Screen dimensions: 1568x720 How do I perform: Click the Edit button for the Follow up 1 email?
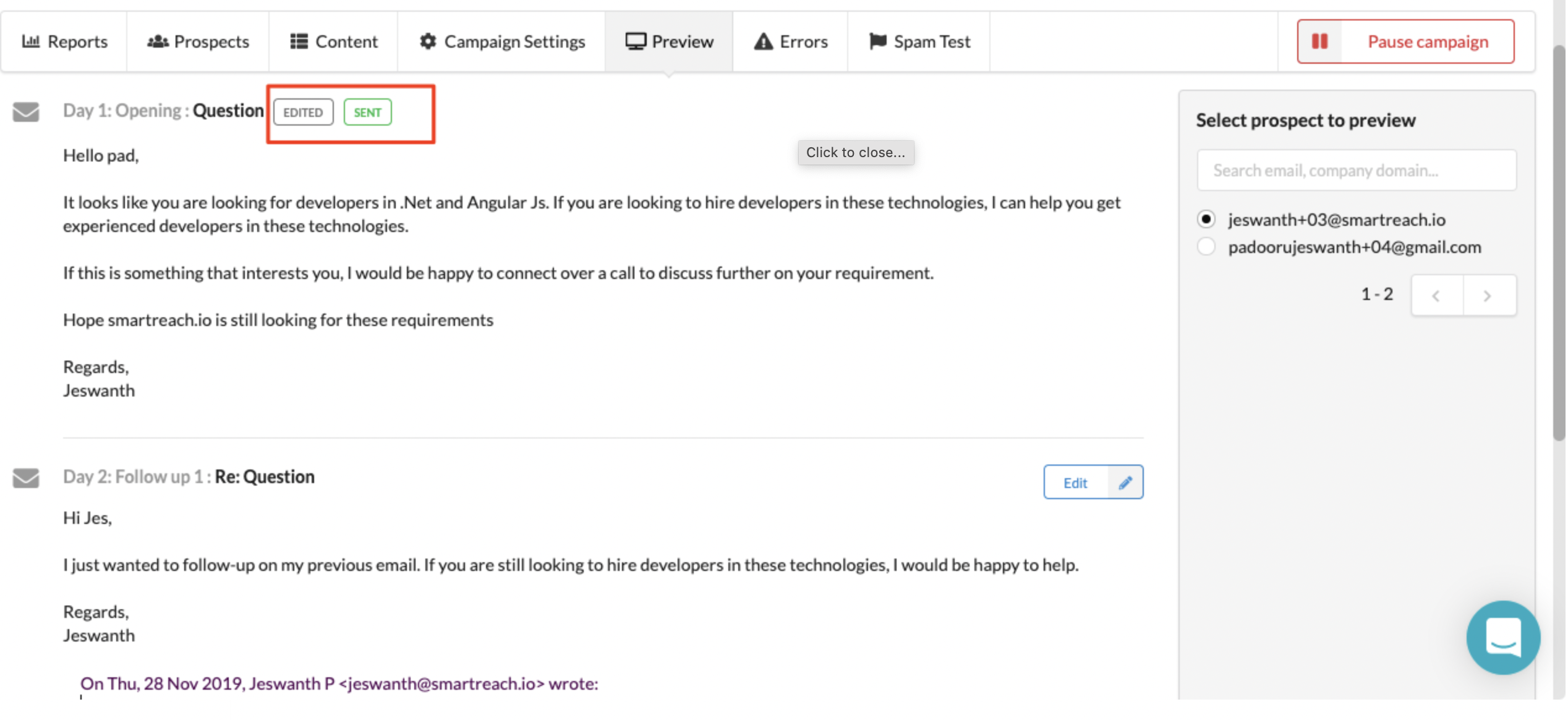click(1076, 482)
